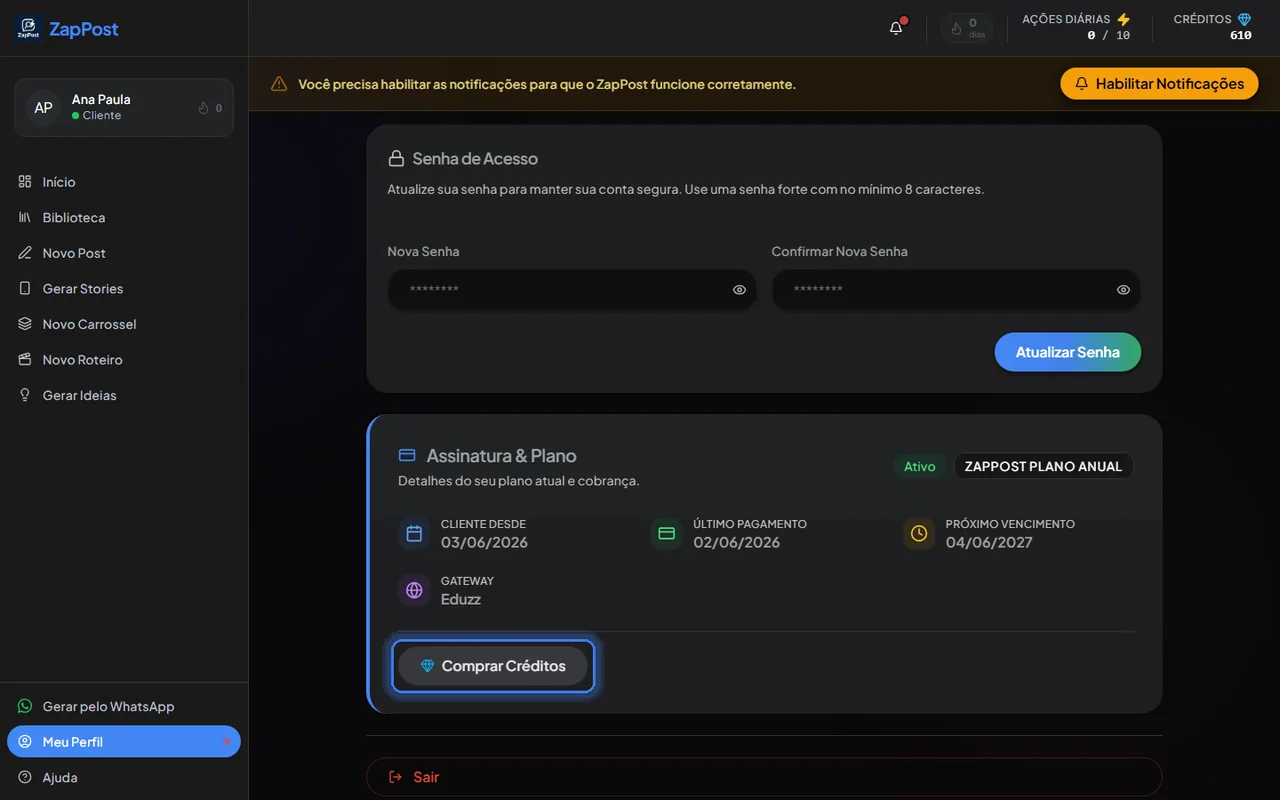
Task: Show the Confirmar Nova Senha password
Action: (1124, 290)
